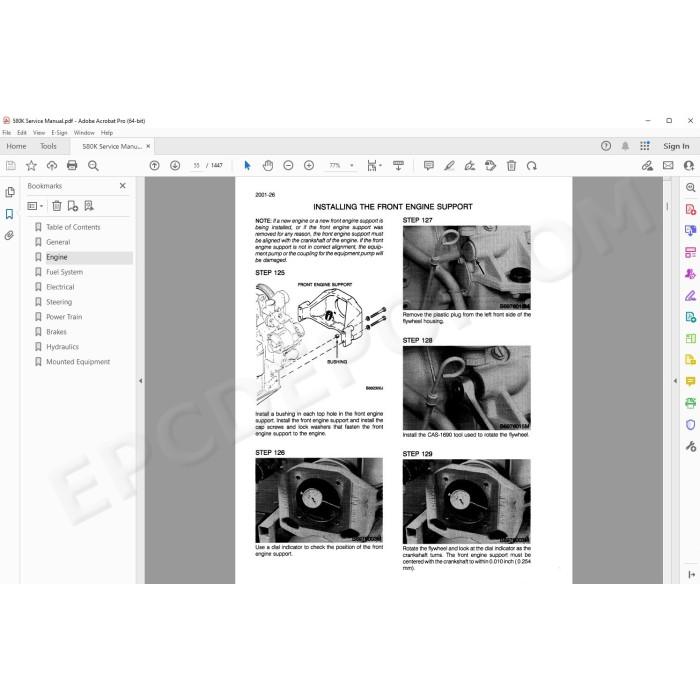Viewport: 700px width, 700px height.
Task: Select the highlighter pen tool
Action: (x=449, y=166)
